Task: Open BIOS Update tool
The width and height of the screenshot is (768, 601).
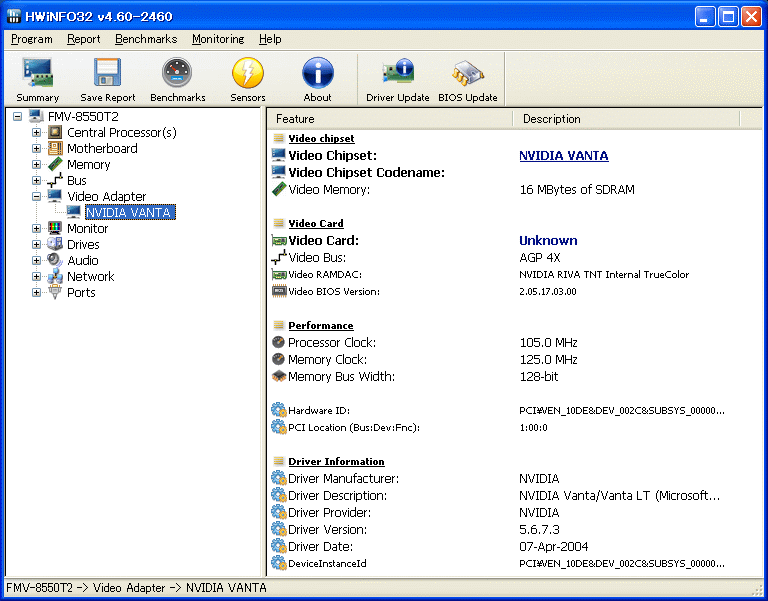Action: pyautogui.click(x=467, y=79)
